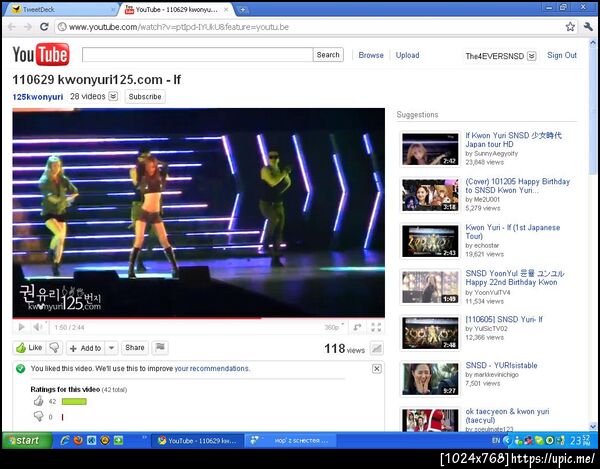Image resolution: width=600 pixels, height=469 pixels.
Task: Open 'Kwon Yuri - If (1st Japanese Tour)' thumbnail
Action: click(430, 241)
